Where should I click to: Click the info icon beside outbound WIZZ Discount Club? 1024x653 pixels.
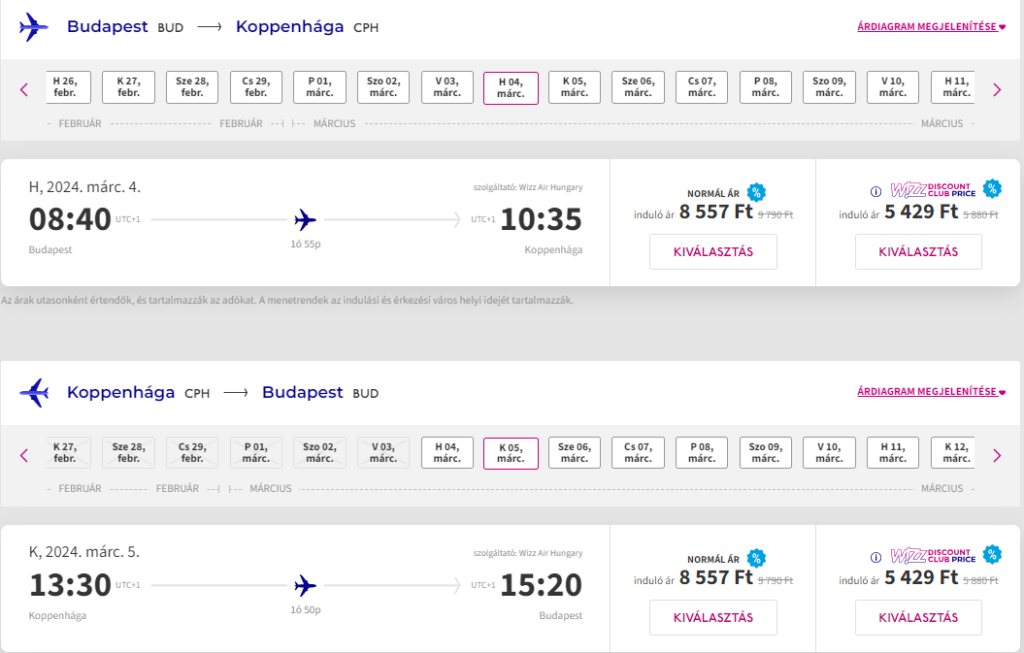pyautogui.click(x=876, y=191)
